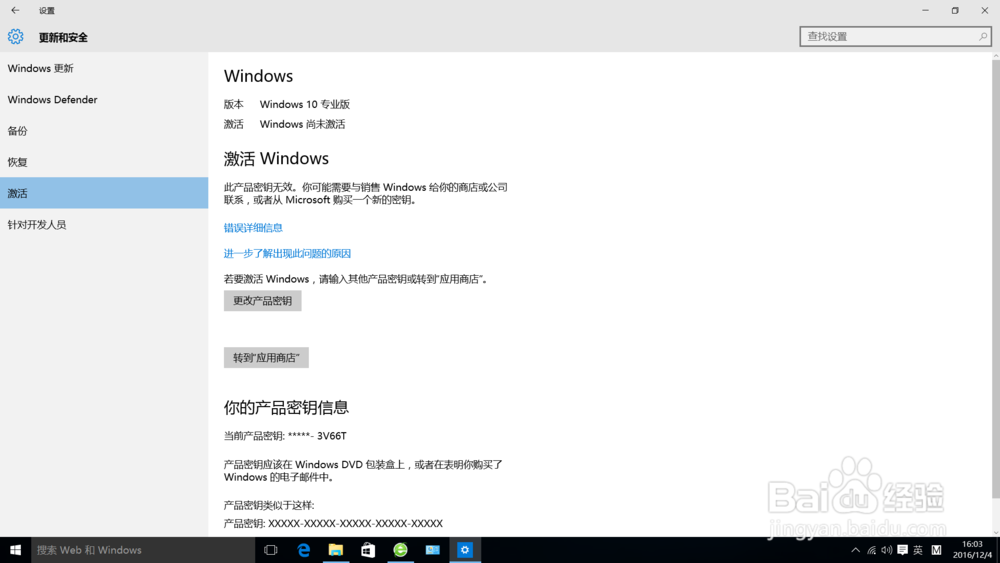Select 激活 in the sidebar
The height and width of the screenshot is (563, 1000).
coord(104,193)
